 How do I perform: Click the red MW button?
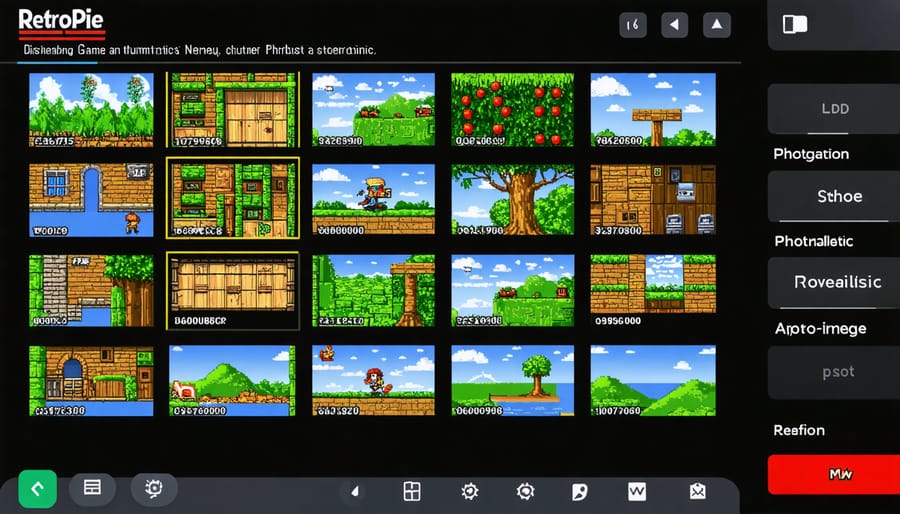pyautogui.click(x=833, y=474)
